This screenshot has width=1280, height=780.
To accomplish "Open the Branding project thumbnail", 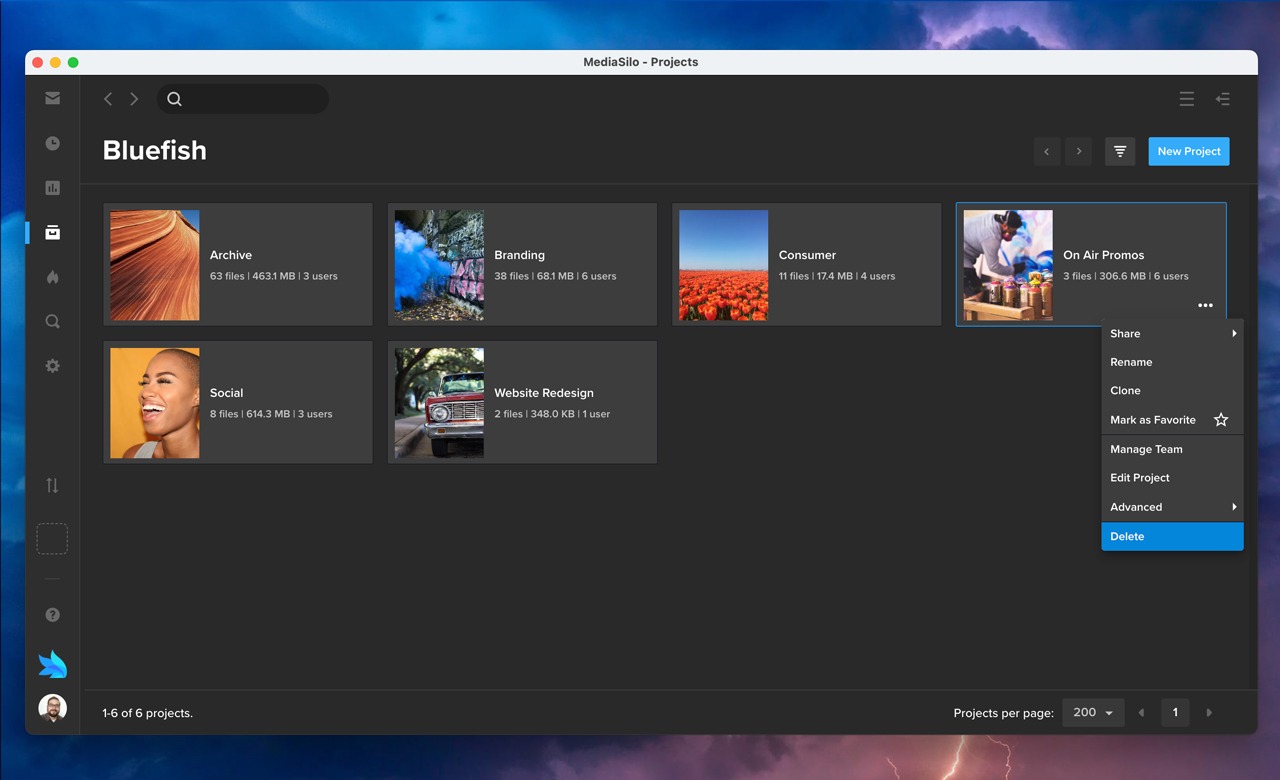I will pyautogui.click(x=439, y=265).
